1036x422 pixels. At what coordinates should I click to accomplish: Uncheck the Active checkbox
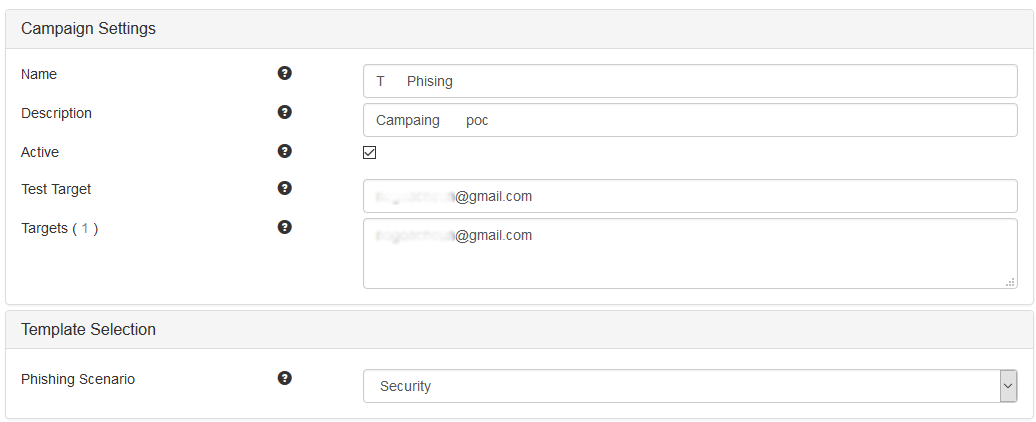click(x=370, y=153)
